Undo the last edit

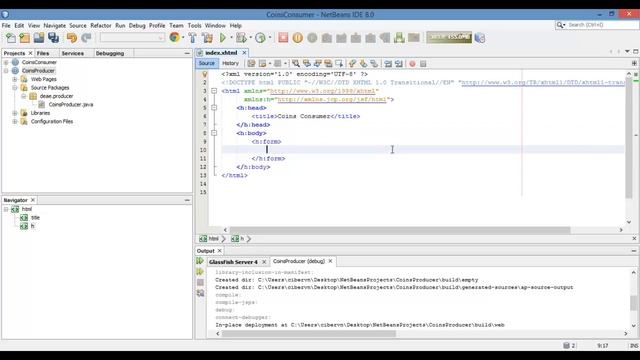point(72,38)
